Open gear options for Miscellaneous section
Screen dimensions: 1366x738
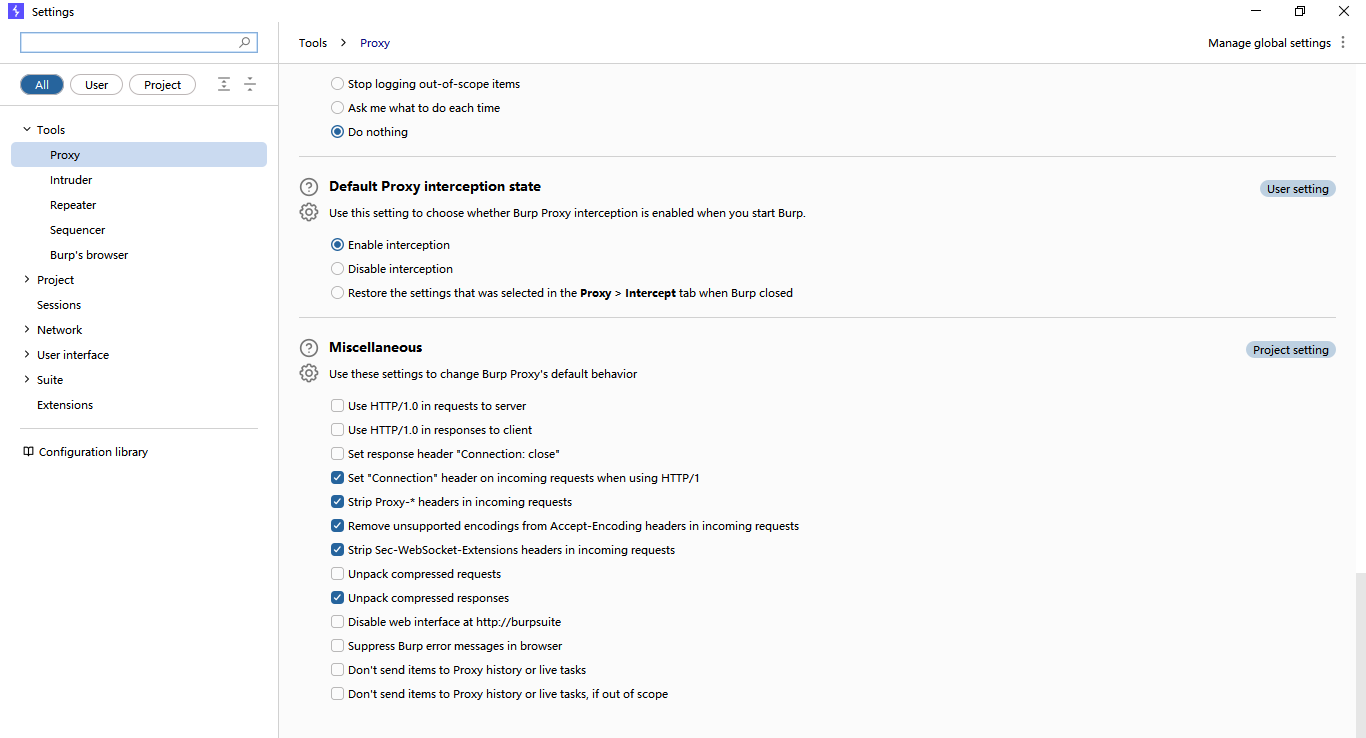click(309, 374)
